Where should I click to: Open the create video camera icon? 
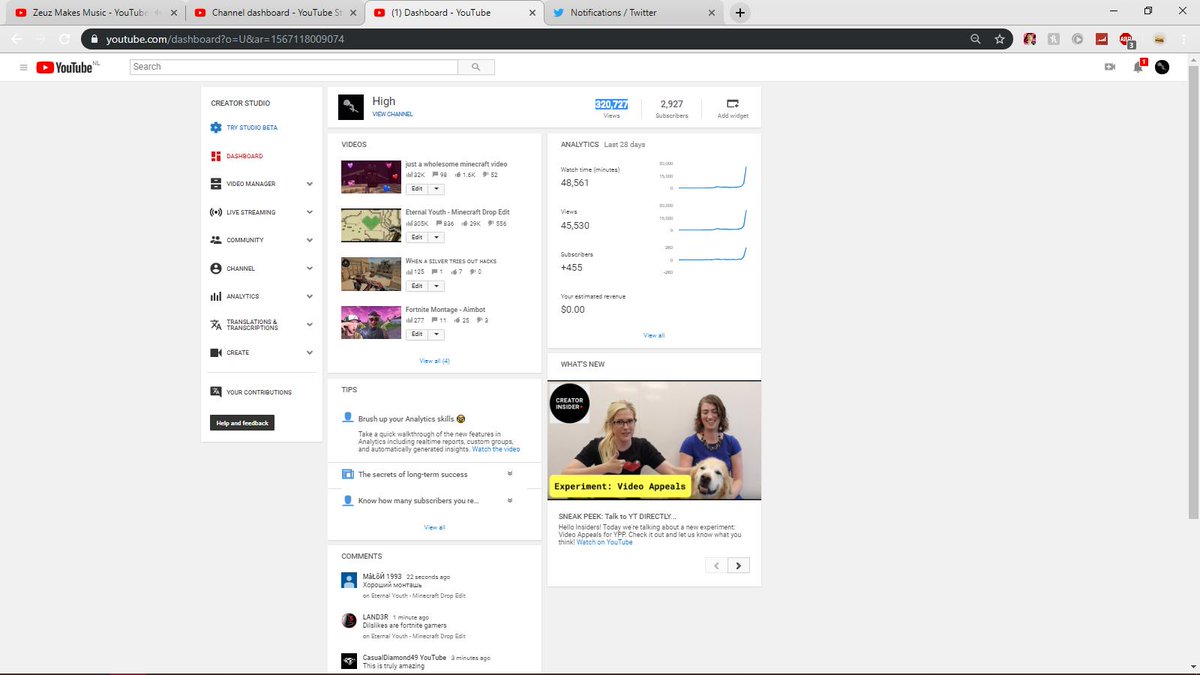click(x=1109, y=67)
